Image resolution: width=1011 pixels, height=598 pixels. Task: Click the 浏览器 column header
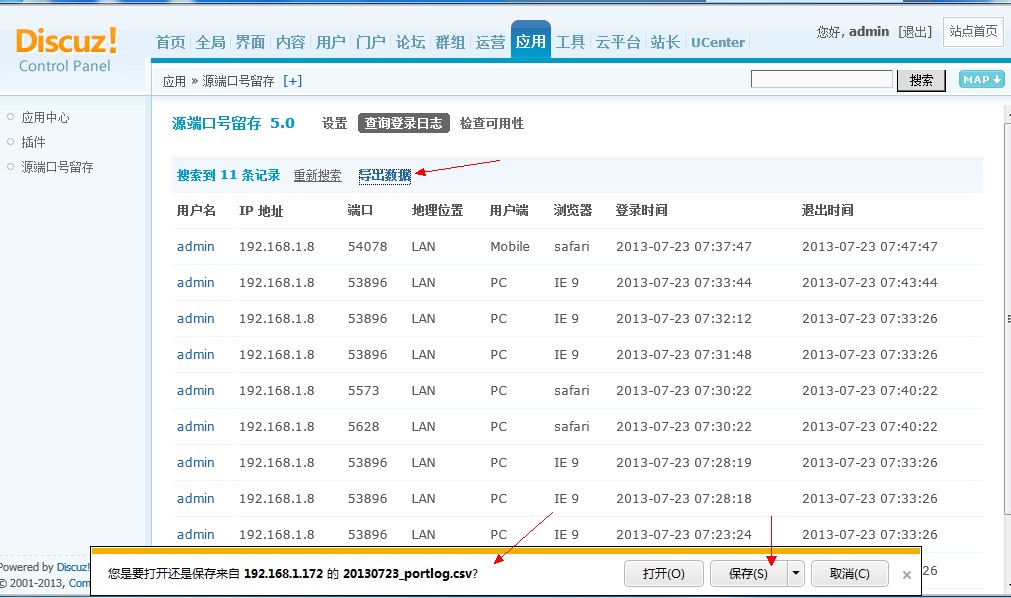pos(573,210)
